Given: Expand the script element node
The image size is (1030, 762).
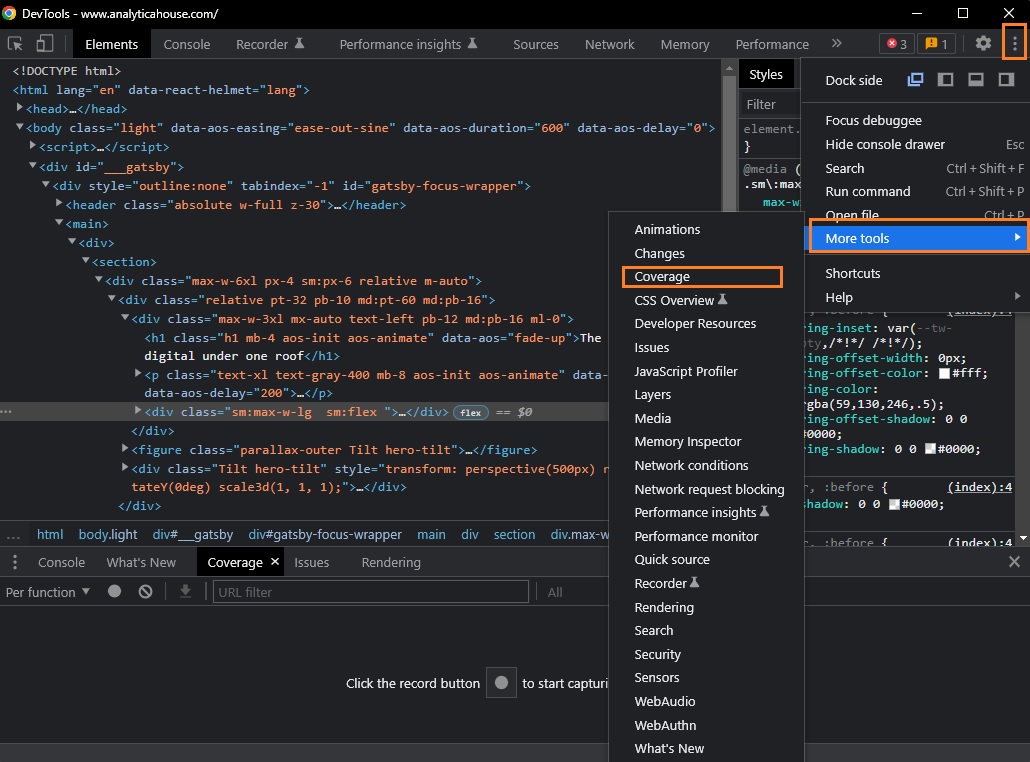Looking at the screenshot, I should pos(33,146).
